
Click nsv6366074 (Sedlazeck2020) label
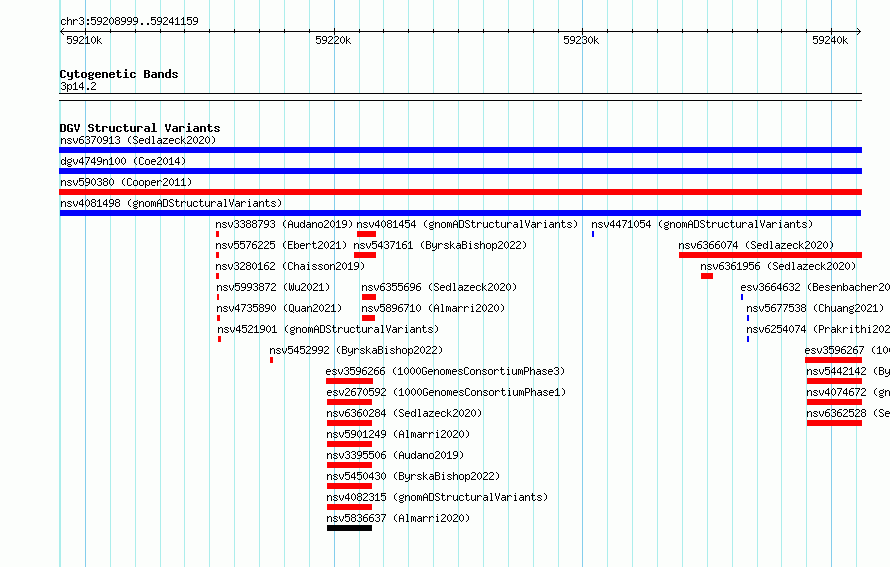[x=756, y=245]
